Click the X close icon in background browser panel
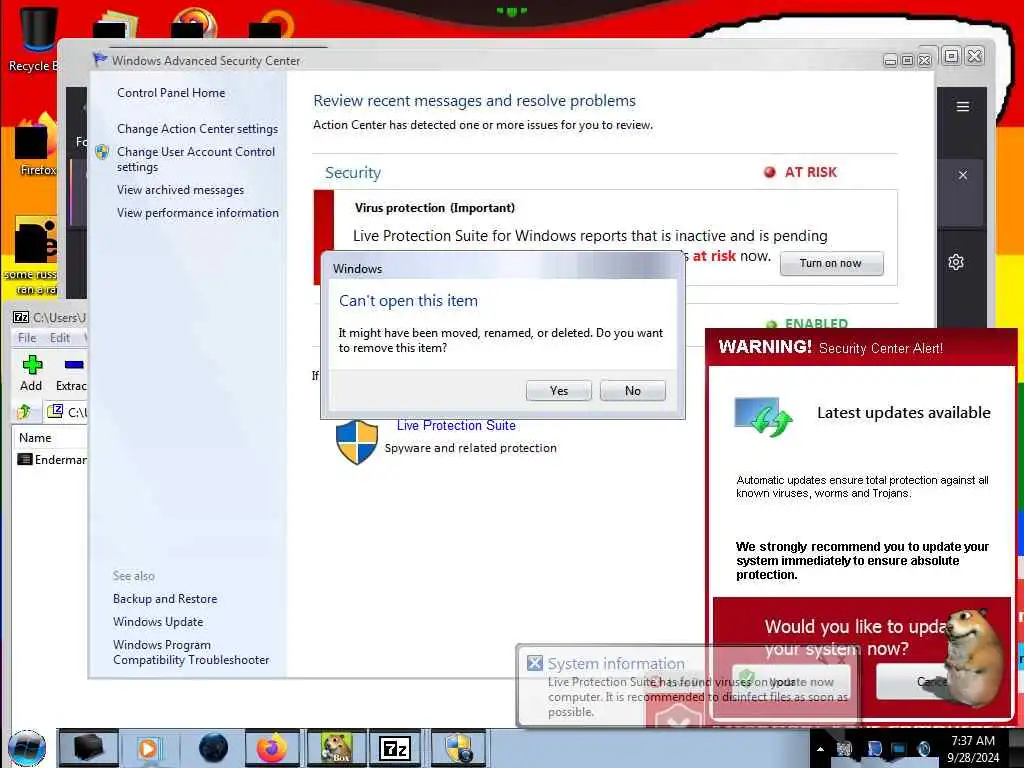Image resolution: width=1024 pixels, height=768 pixels. [963, 175]
